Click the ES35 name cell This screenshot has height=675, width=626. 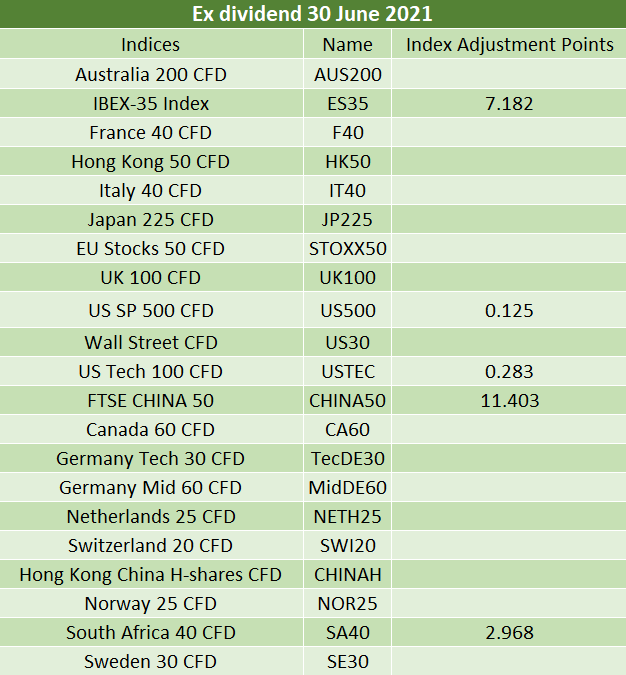[x=347, y=104]
